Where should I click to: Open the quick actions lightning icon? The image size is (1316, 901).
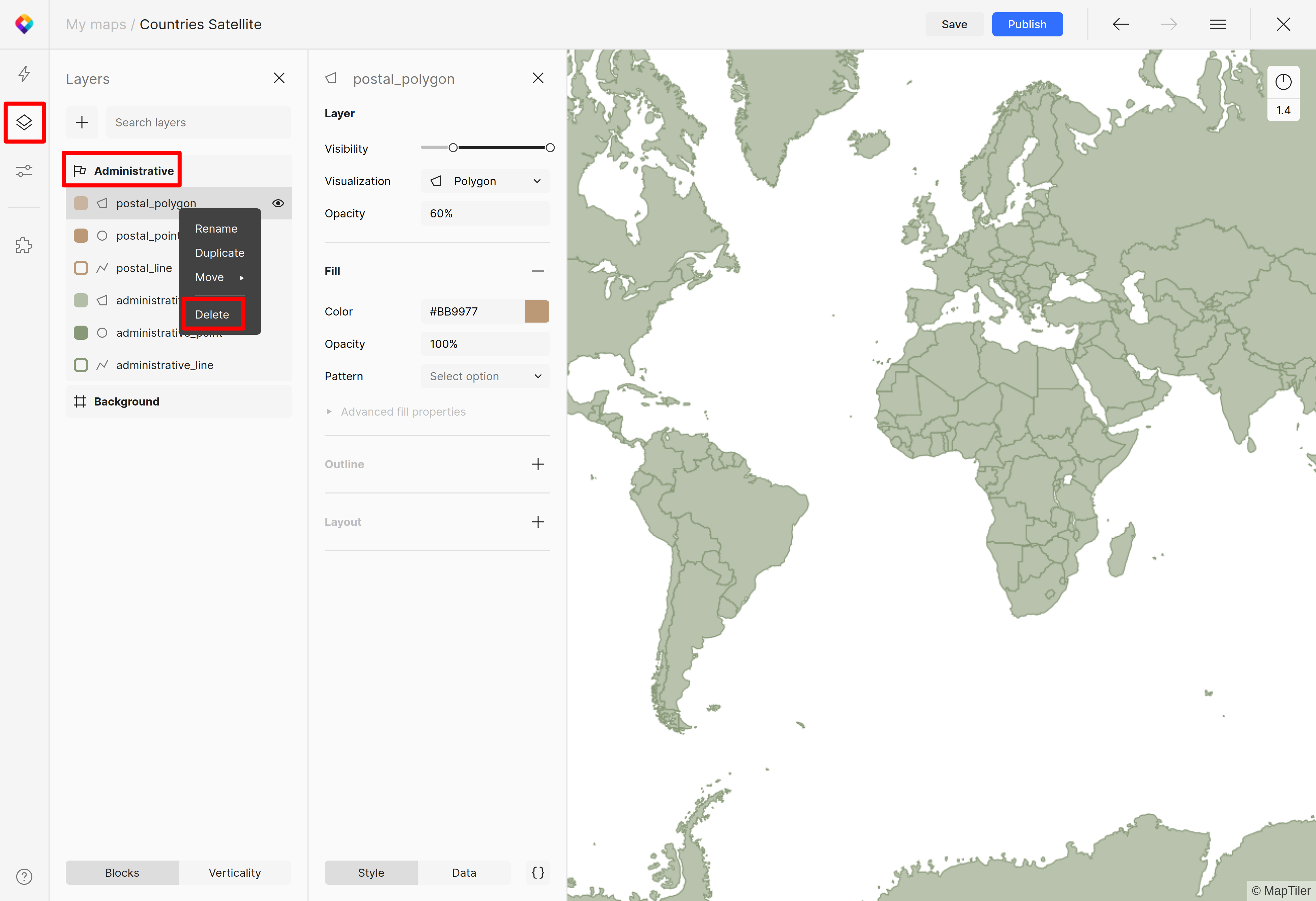coord(24,73)
